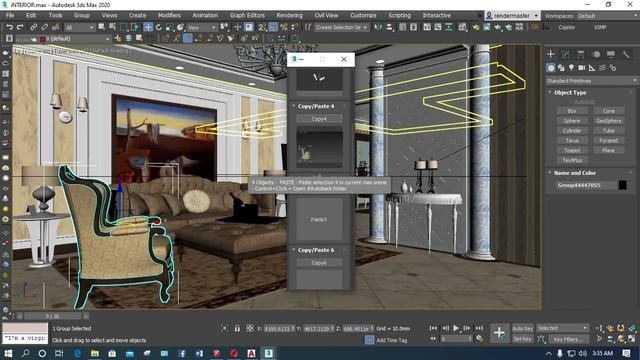Open the Display tab in command panel
640x360 pixels.
[611, 54]
